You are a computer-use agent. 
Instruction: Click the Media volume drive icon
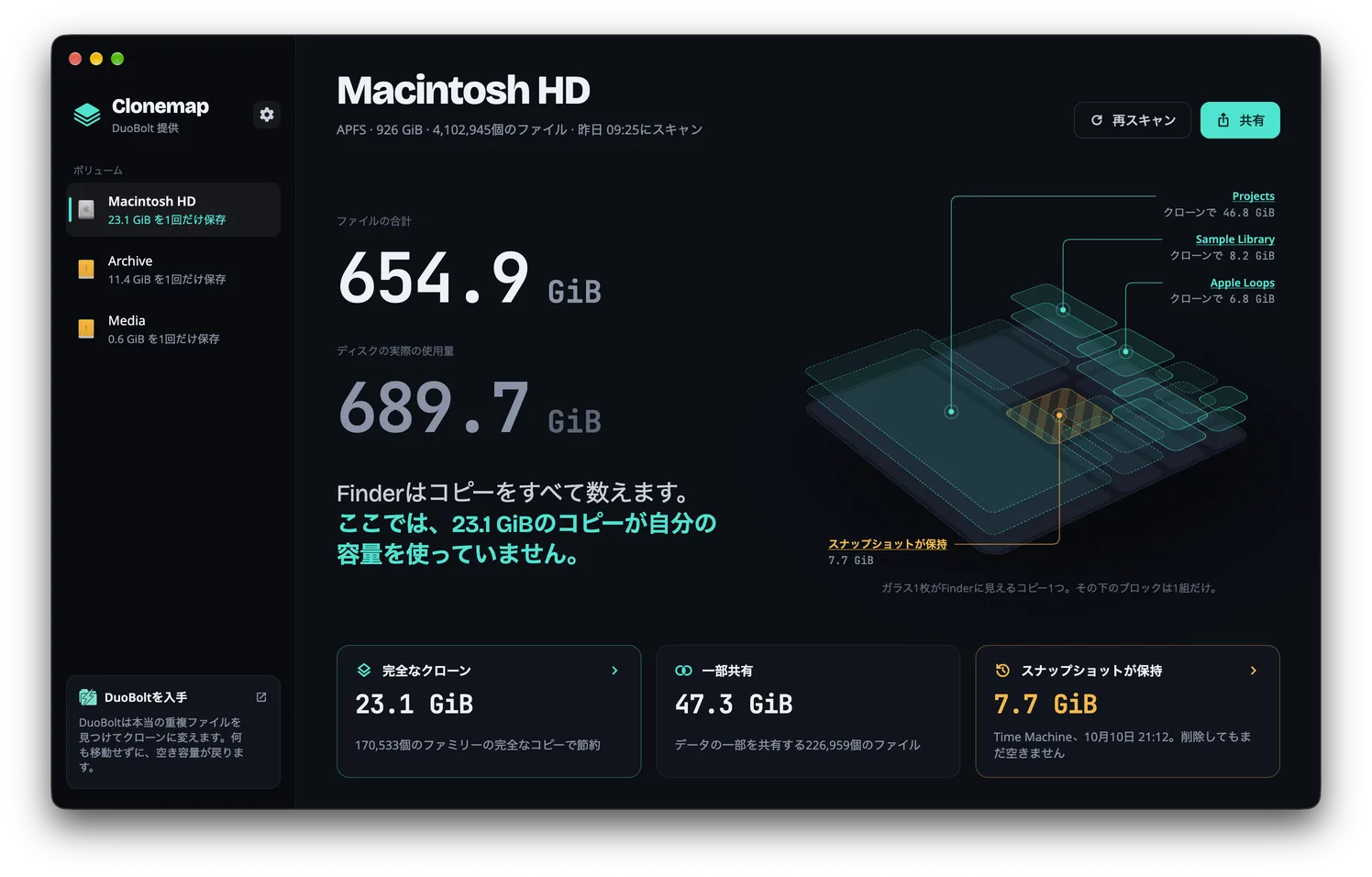coord(86,328)
